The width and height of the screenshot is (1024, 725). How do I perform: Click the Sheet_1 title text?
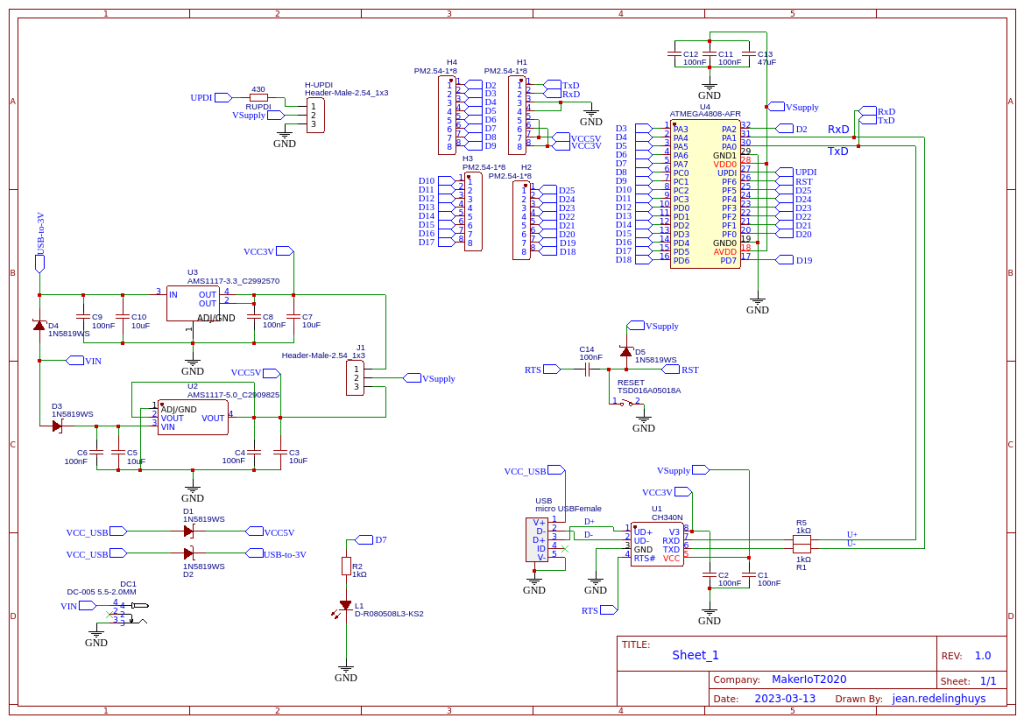pyautogui.click(x=695, y=655)
